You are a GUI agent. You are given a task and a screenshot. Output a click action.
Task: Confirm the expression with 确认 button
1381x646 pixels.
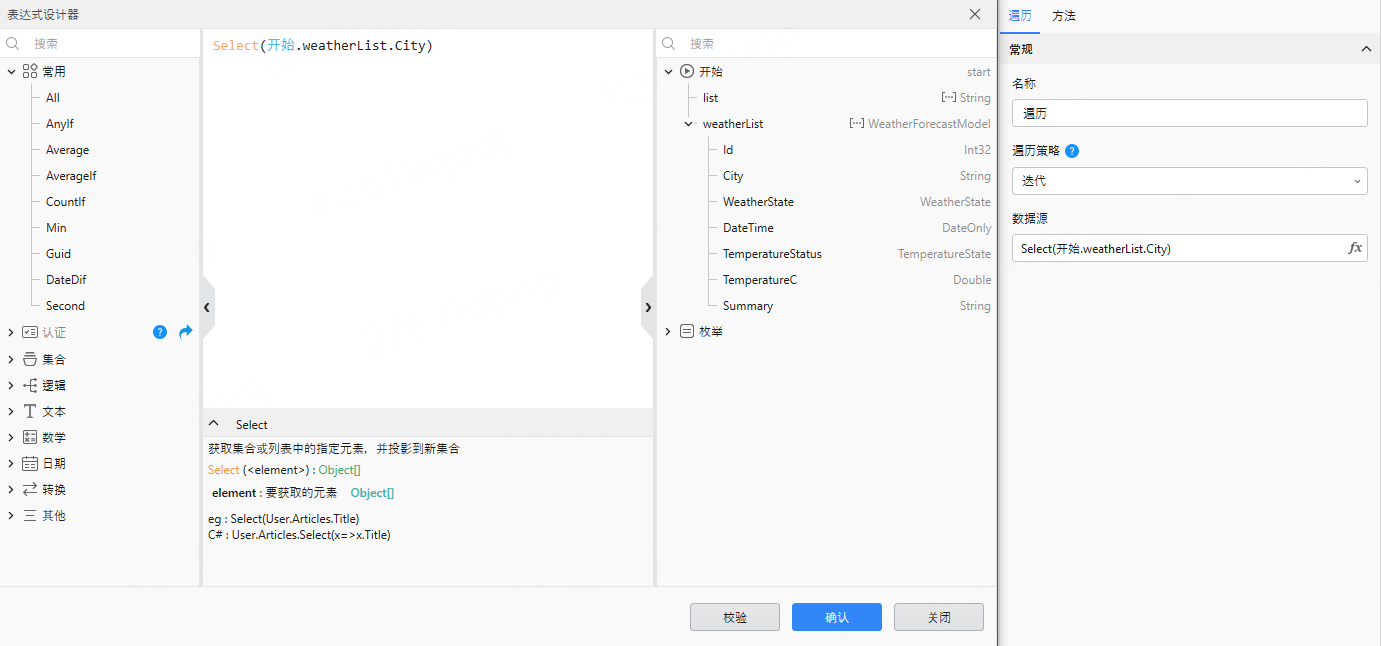coord(836,617)
